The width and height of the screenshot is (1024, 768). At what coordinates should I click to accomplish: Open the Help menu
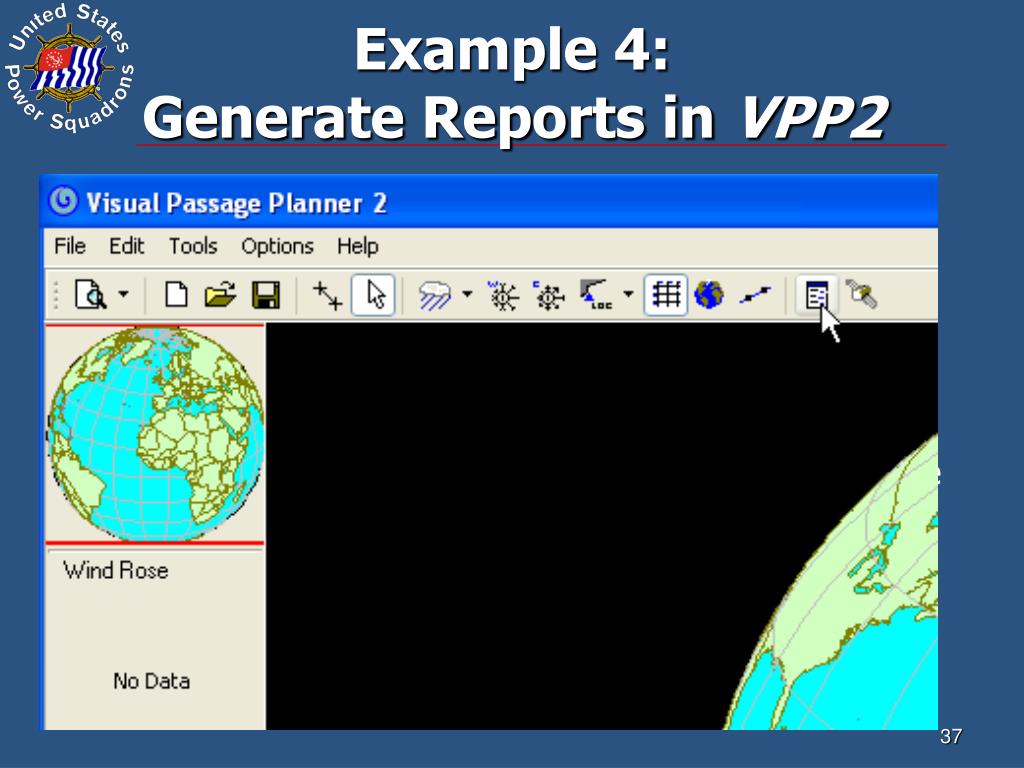[x=357, y=246]
